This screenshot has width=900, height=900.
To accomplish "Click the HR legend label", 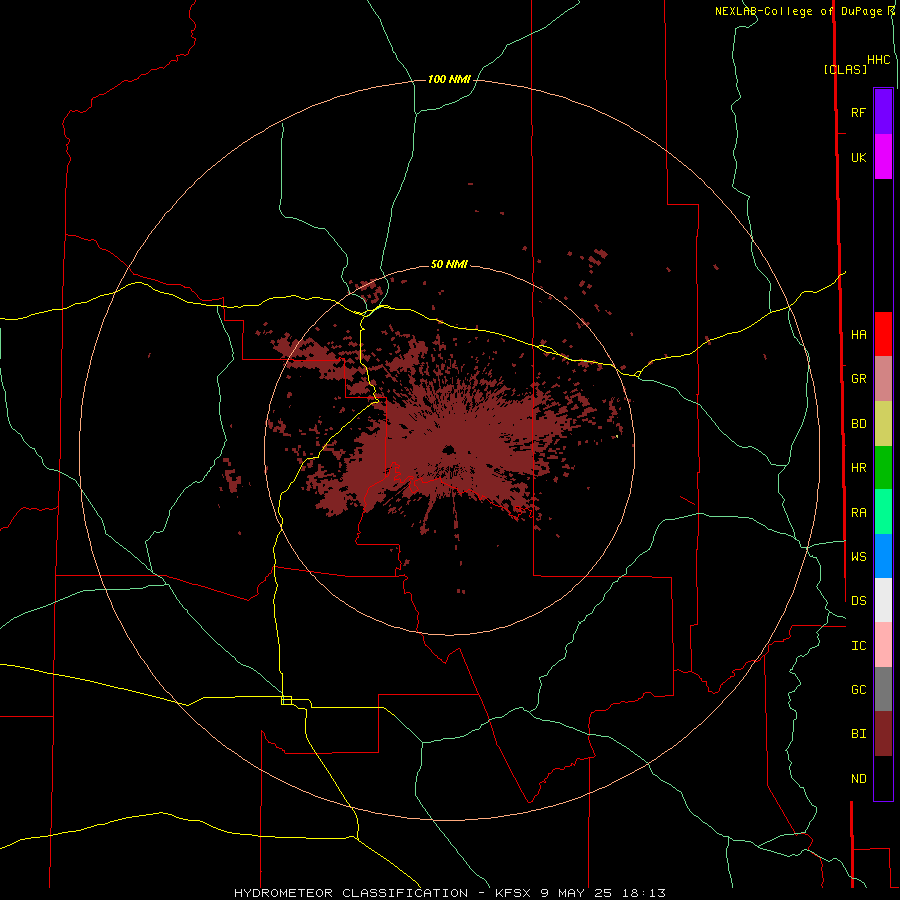I will coord(858,468).
